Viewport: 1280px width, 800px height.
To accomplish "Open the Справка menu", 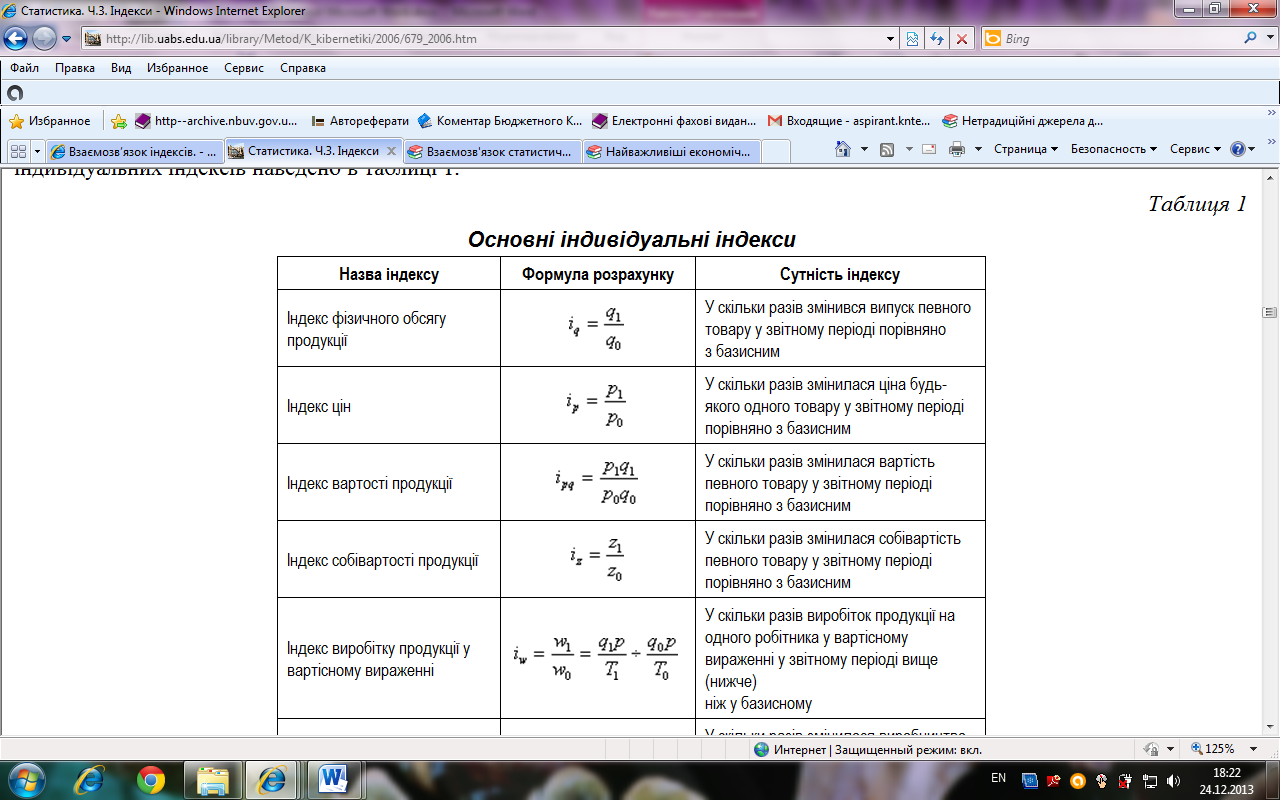I will (303, 68).
